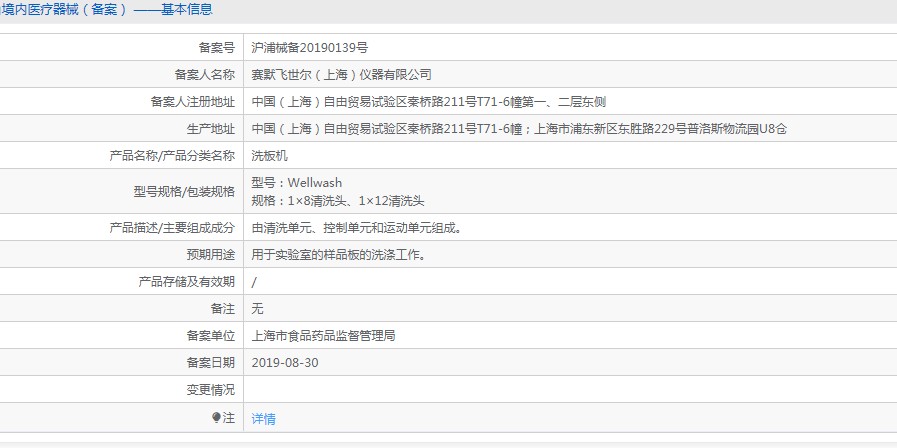
Task: Select the header 境内医疗器械（备案）——基本信息
Action: click(x=107, y=9)
